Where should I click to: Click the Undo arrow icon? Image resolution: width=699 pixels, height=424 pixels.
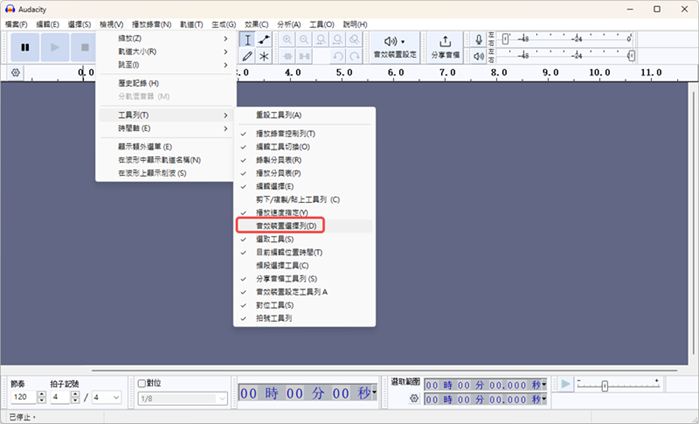338,56
